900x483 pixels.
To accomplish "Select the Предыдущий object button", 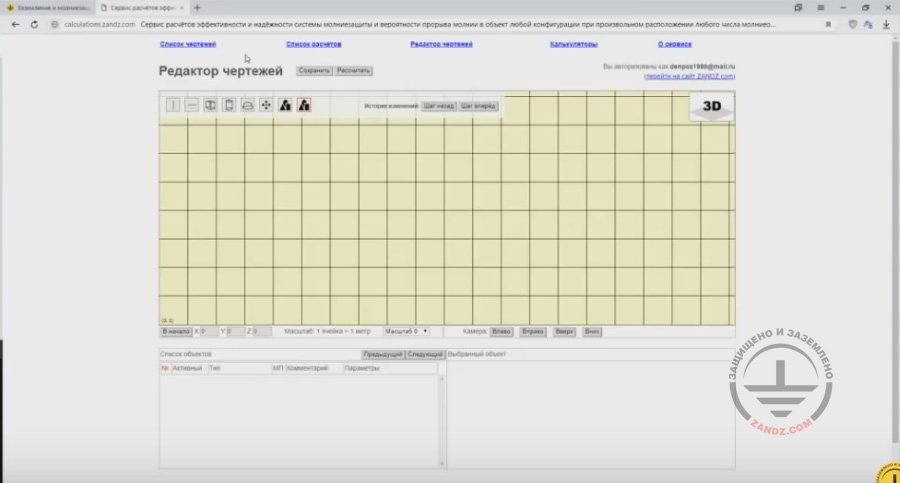I will coord(383,354).
